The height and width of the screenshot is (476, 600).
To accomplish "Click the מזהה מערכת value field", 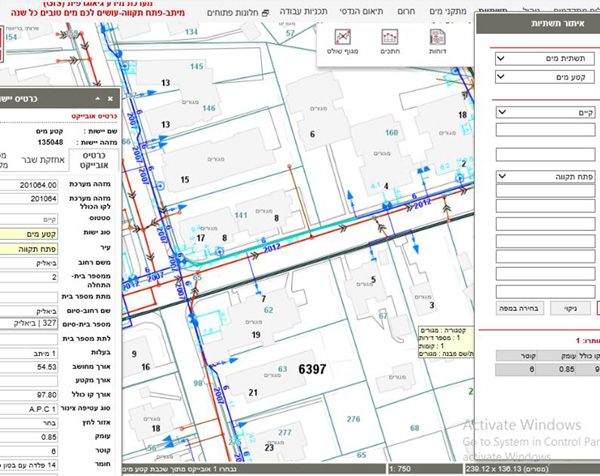I will click(32, 186).
